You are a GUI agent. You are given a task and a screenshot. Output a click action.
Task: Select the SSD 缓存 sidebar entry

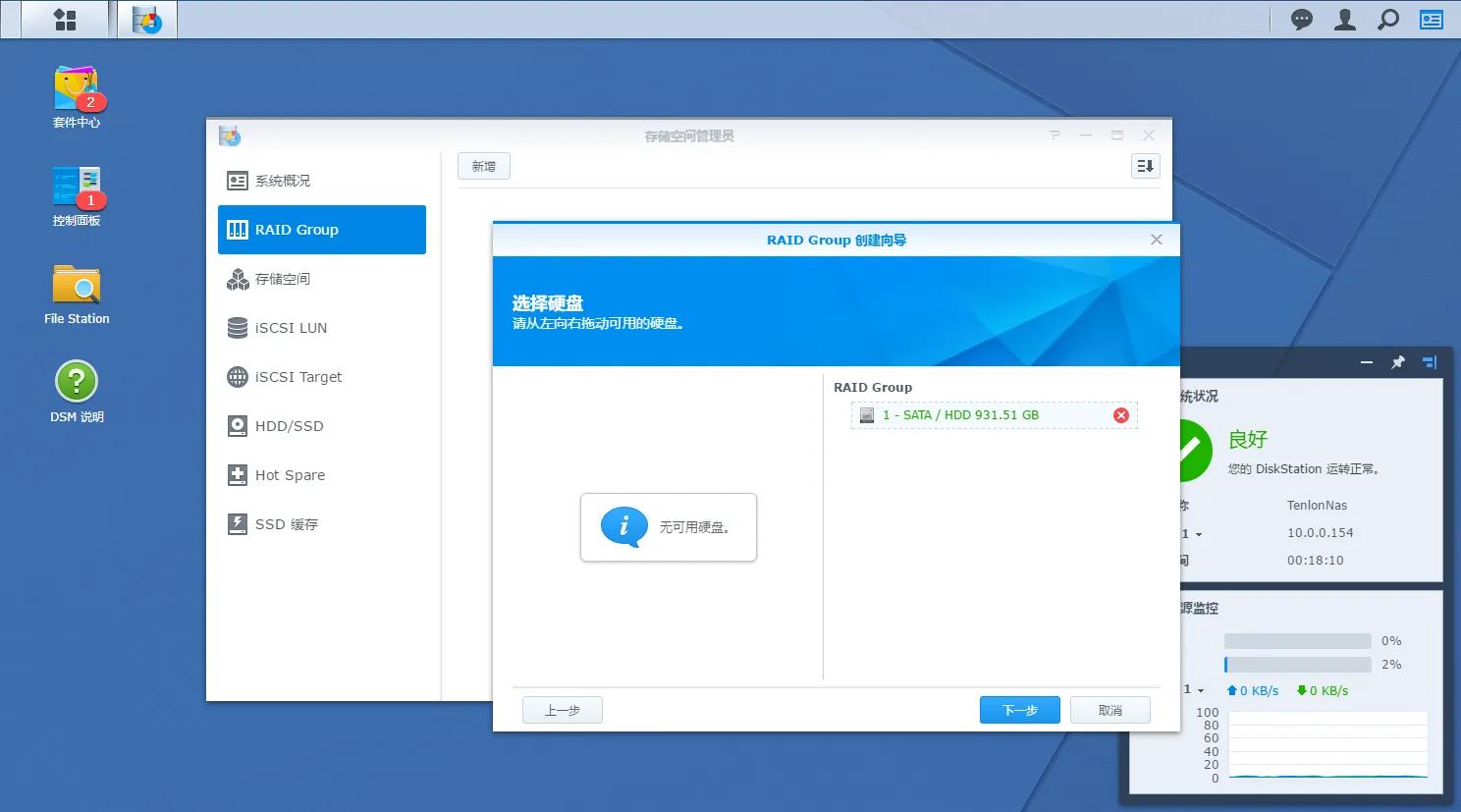point(287,523)
